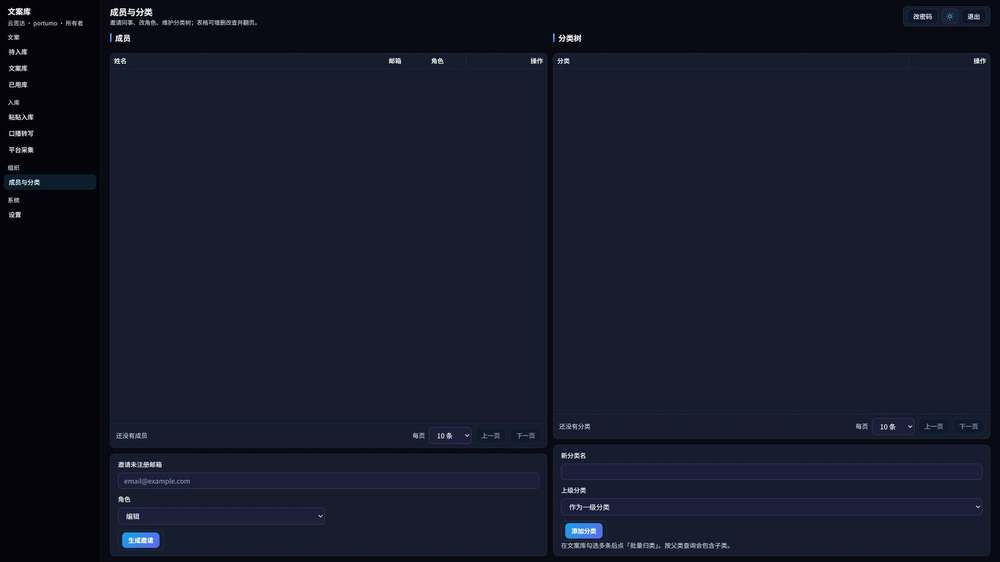Select the active 成员与分类 sidebar item

coord(50,182)
